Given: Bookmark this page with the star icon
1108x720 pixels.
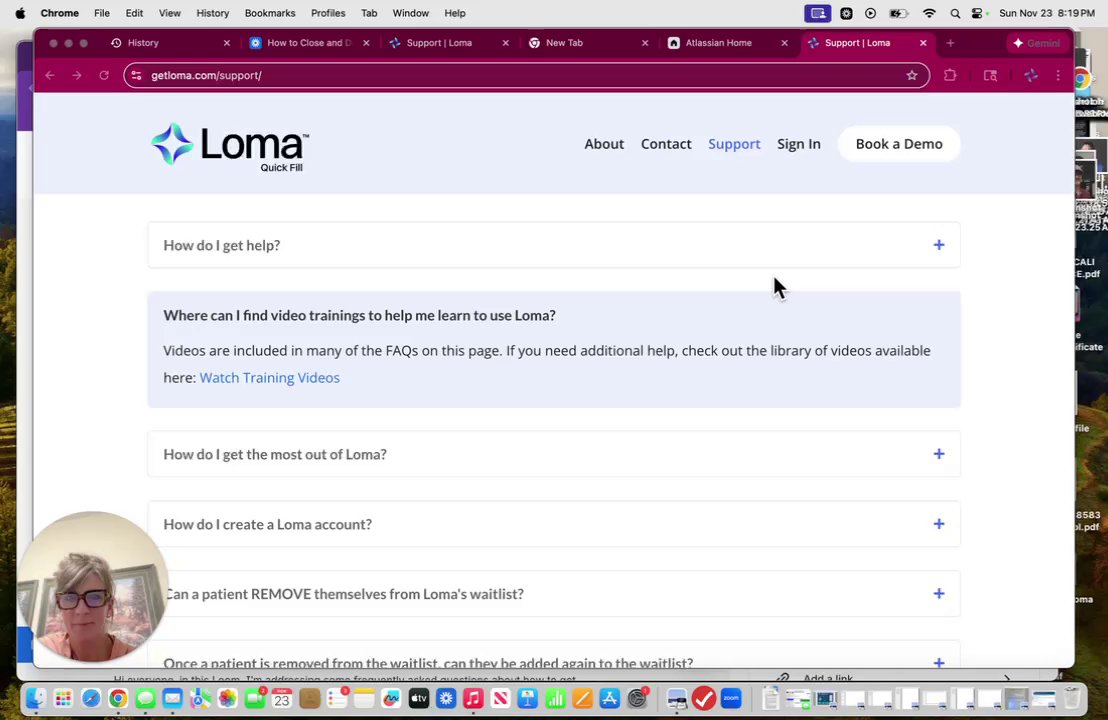Looking at the screenshot, I should [912, 76].
